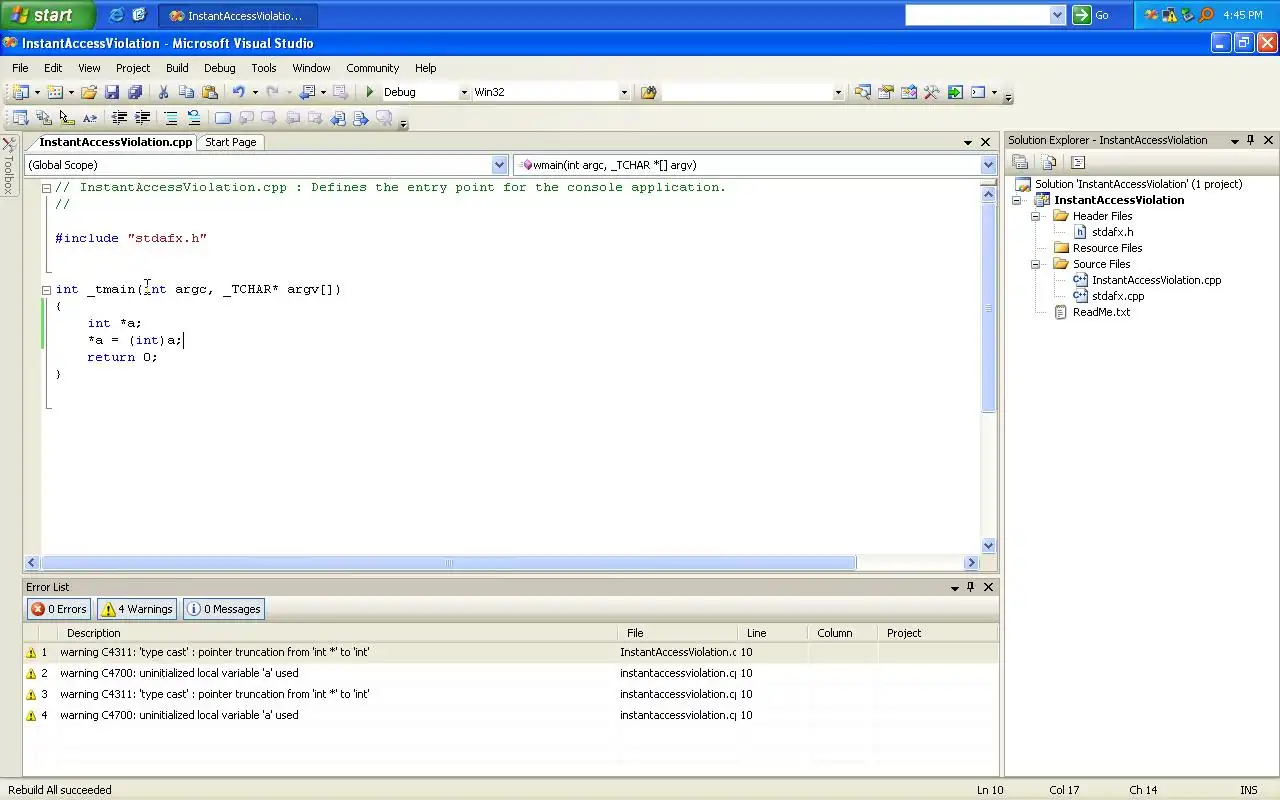Click the Save All icon

(135, 92)
